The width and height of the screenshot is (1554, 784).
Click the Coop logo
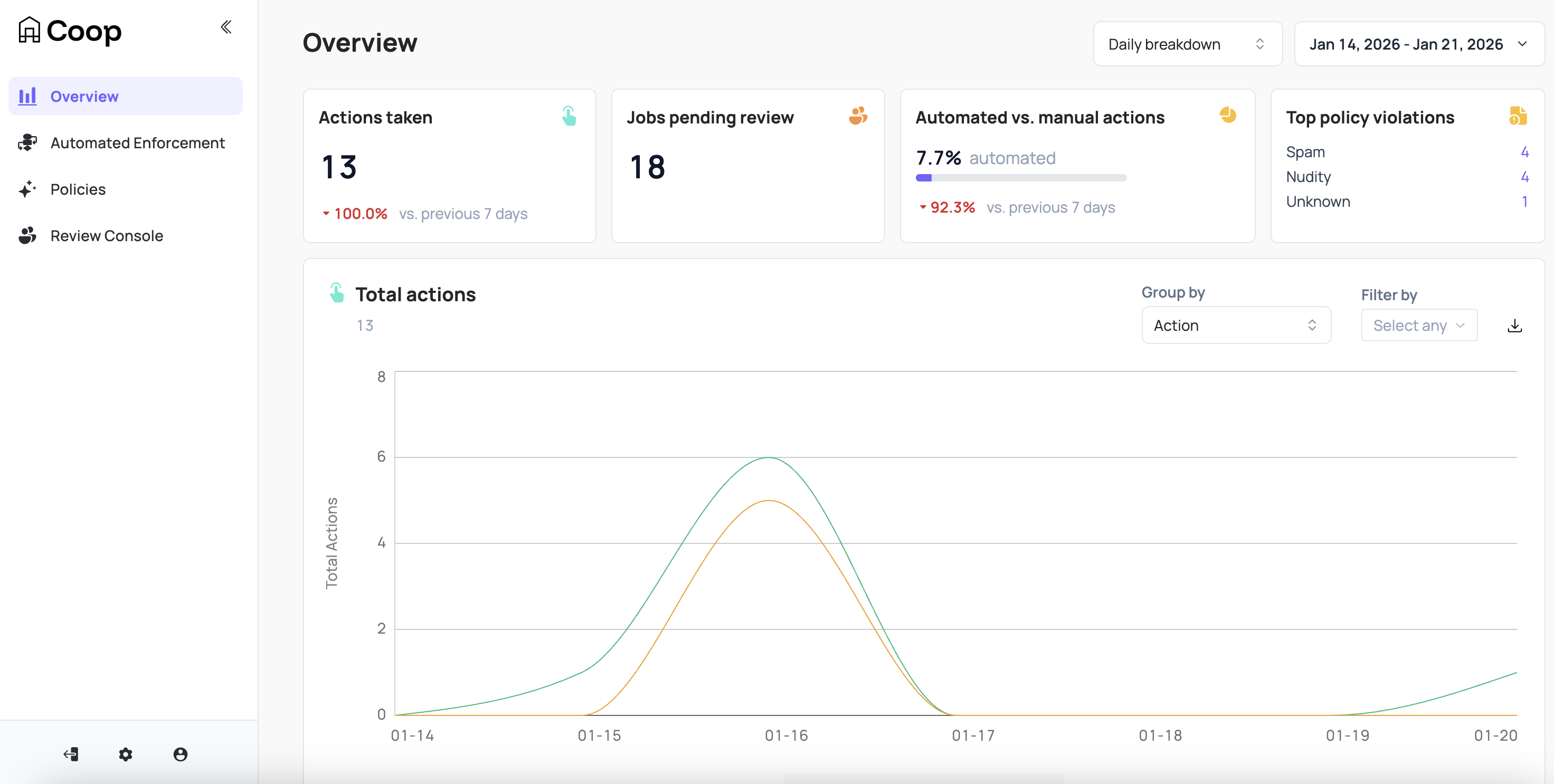pyautogui.click(x=69, y=30)
